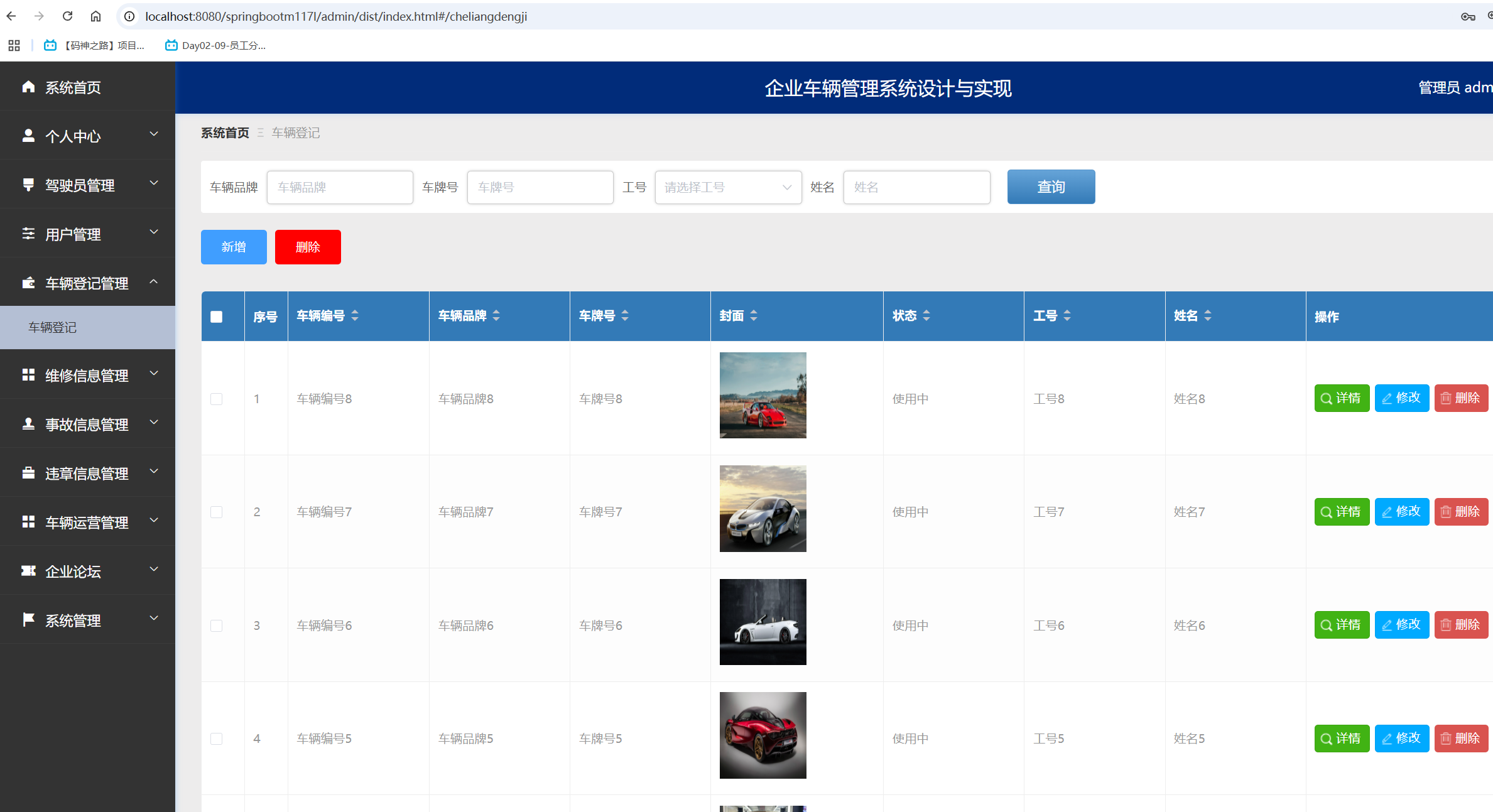Expand the 事故信息管理 menu chevron
The width and height of the screenshot is (1493, 812).
click(154, 422)
